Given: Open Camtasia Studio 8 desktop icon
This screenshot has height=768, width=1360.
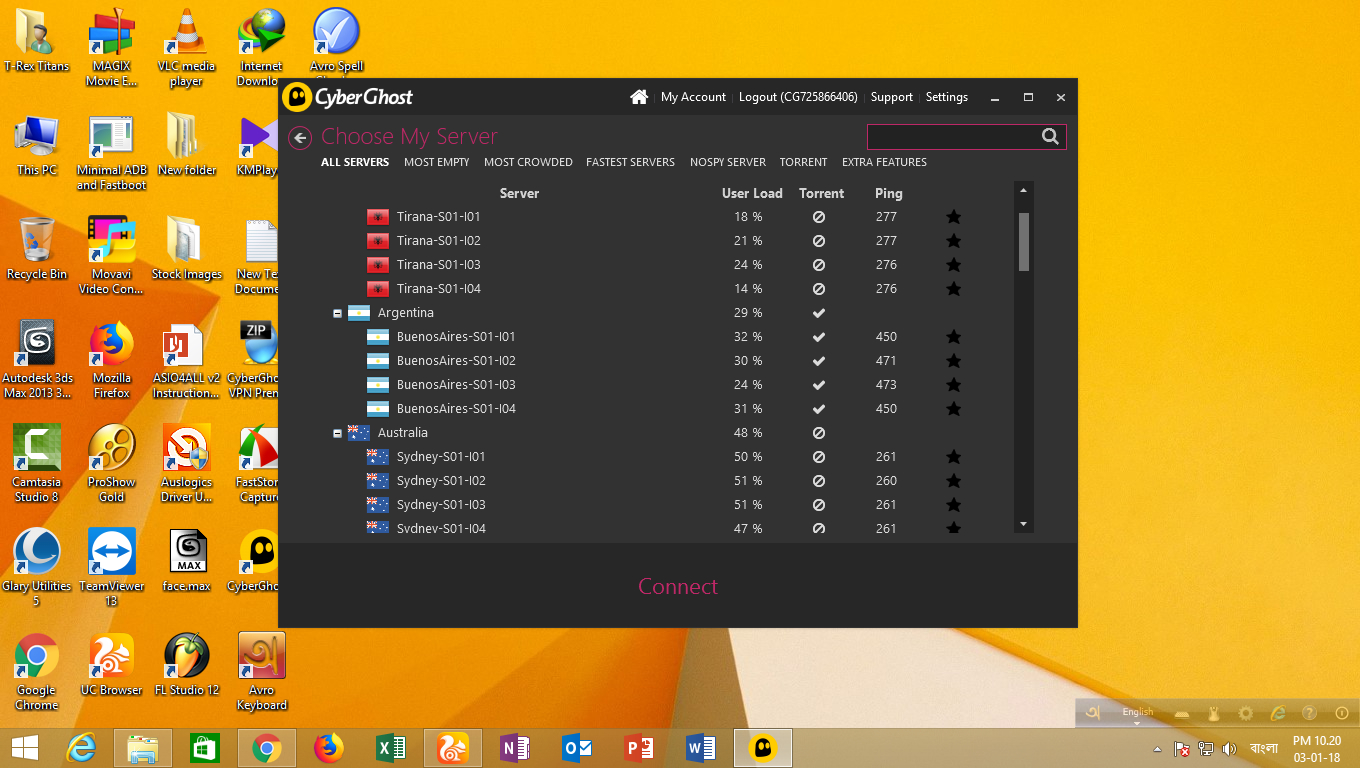Looking at the screenshot, I should tap(37, 449).
